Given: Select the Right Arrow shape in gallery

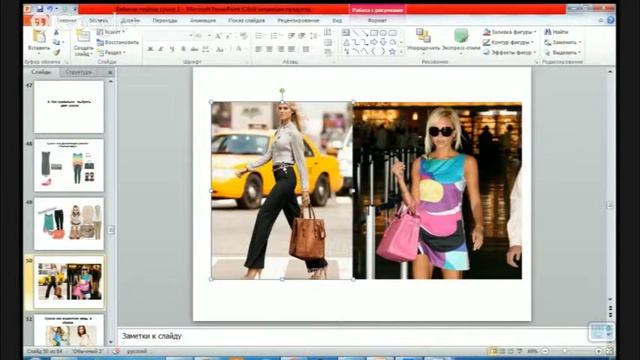Looking at the screenshot, I should click(x=374, y=42).
